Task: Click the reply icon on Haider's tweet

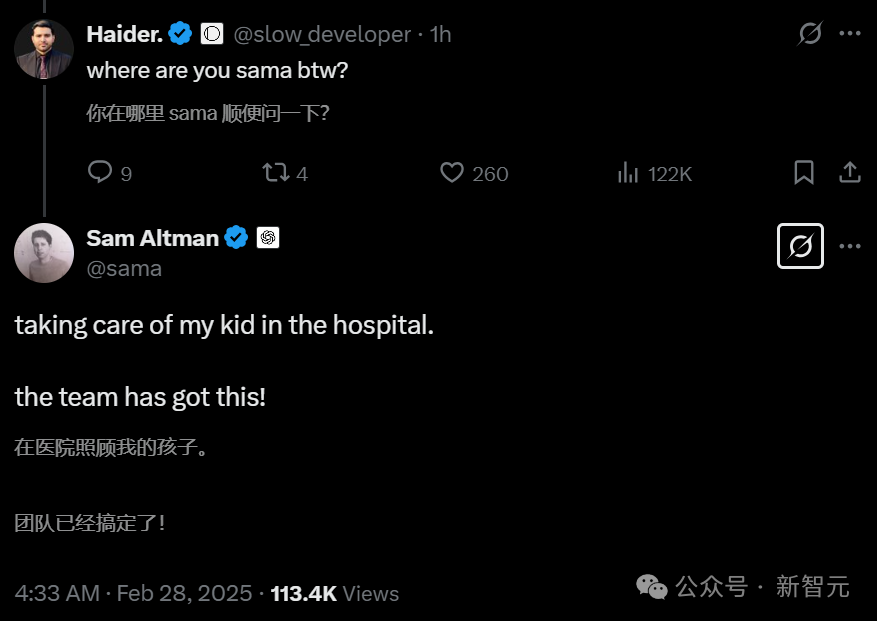Action: (x=100, y=173)
